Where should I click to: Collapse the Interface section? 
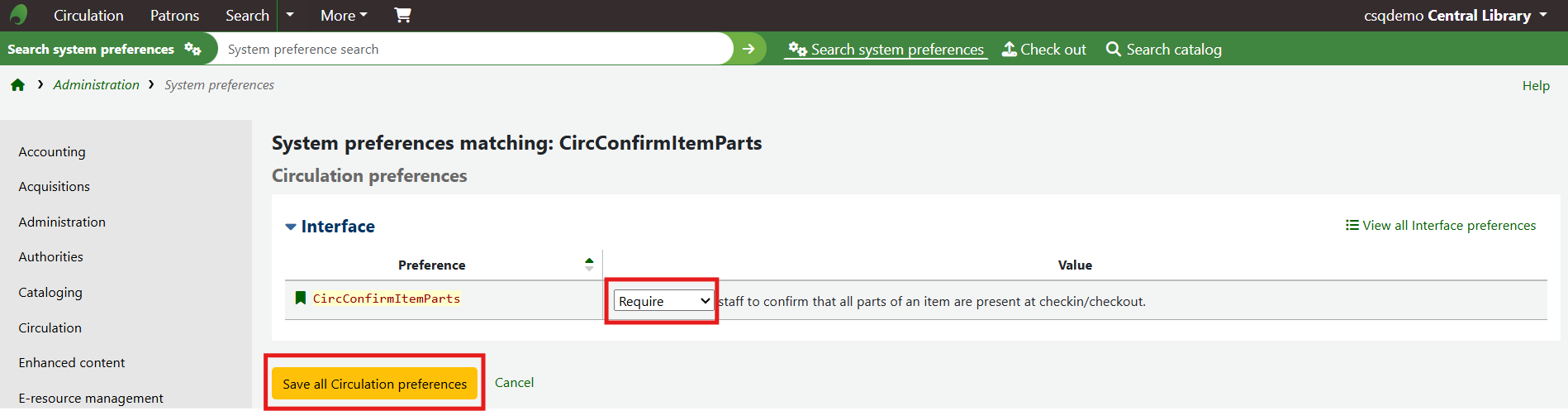tap(291, 227)
